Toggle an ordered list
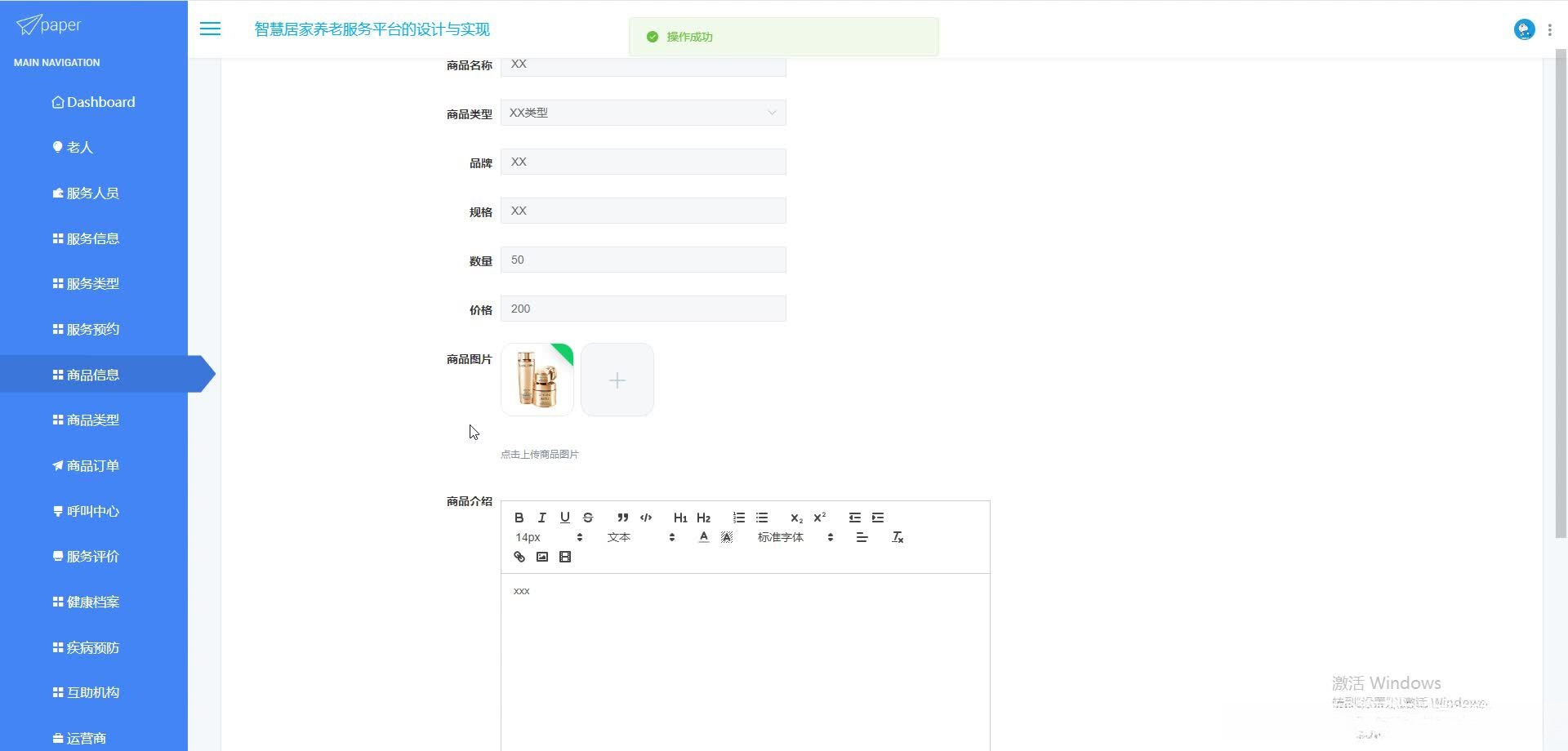Image resolution: width=1568 pixels, height=751 pixels. click(x=739, y=517)
